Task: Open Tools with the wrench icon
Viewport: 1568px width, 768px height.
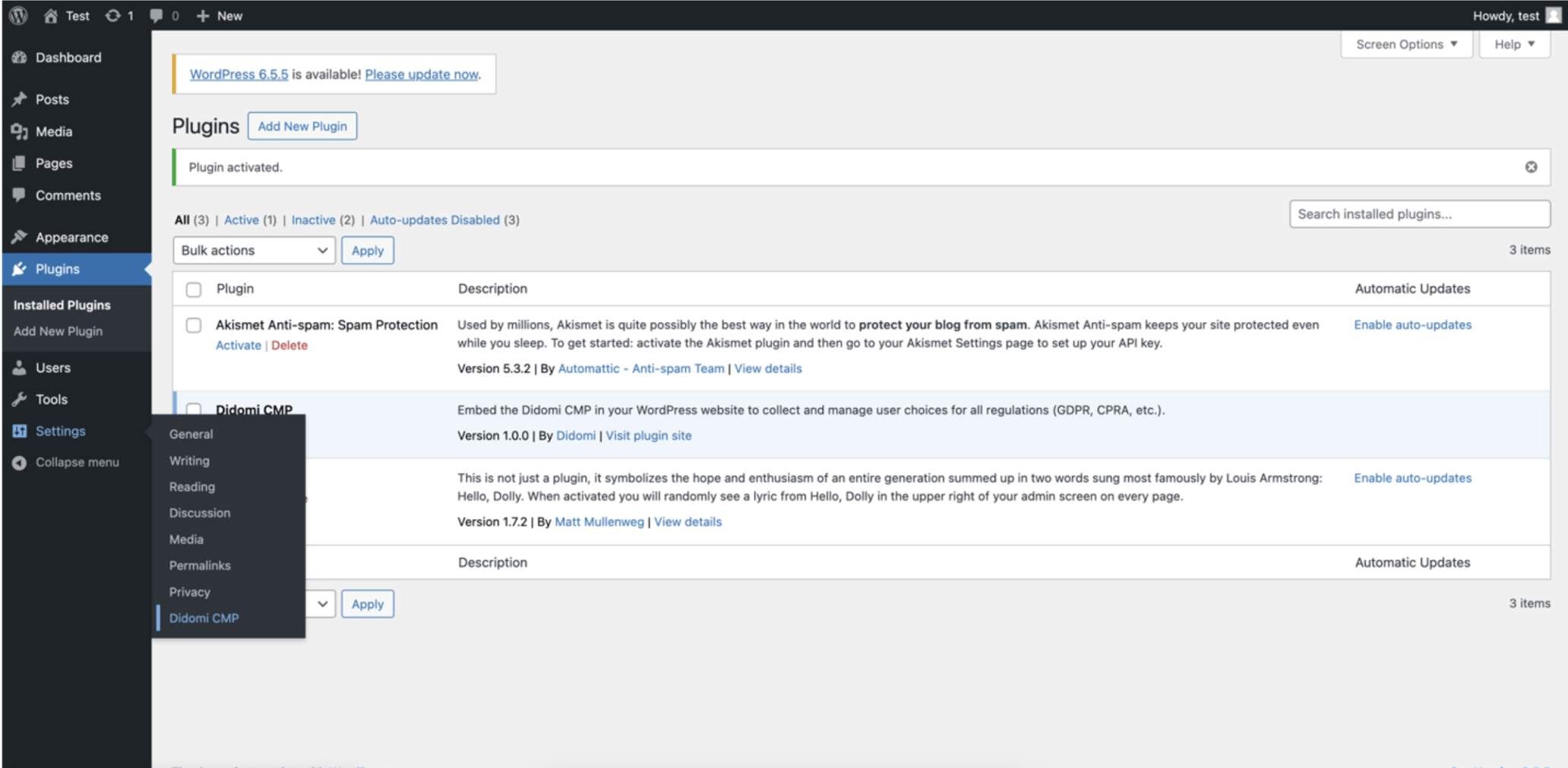Action: (x=19, y=399)
